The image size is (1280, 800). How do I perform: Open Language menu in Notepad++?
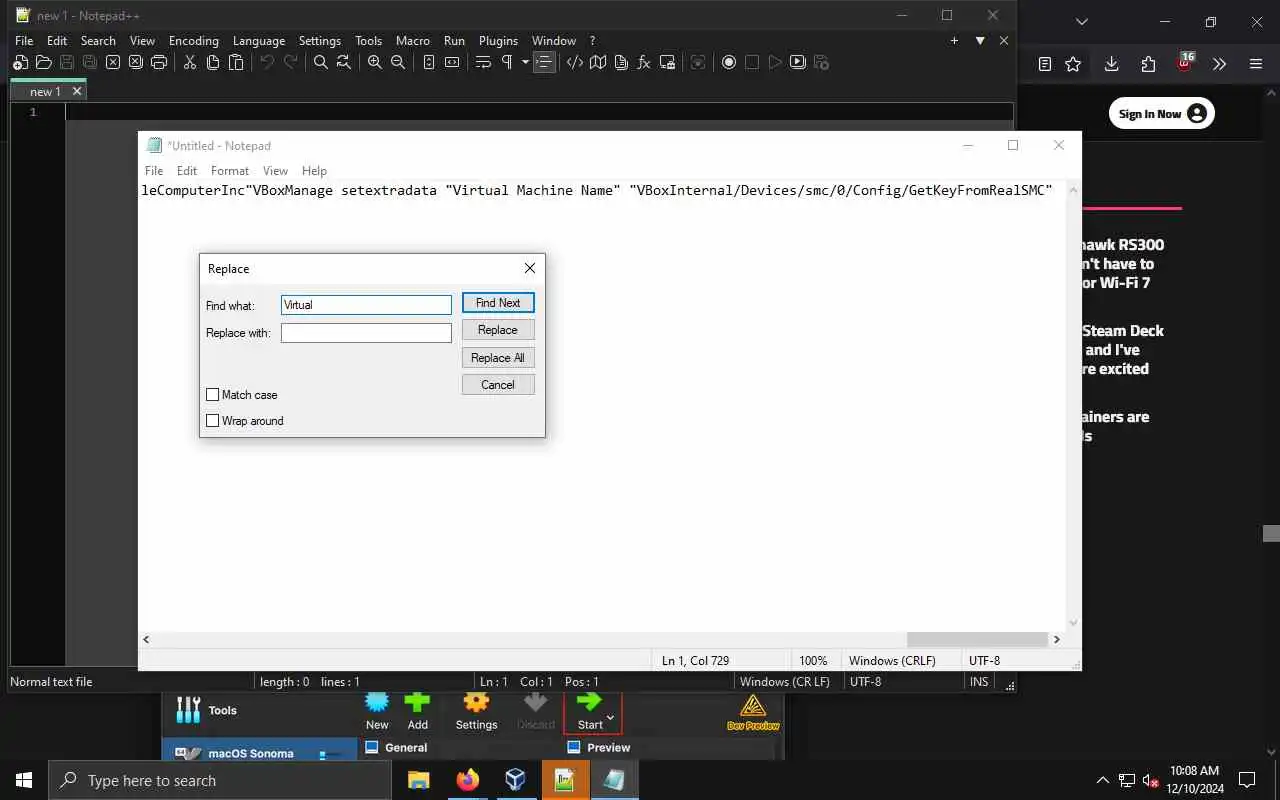point(259,41)
